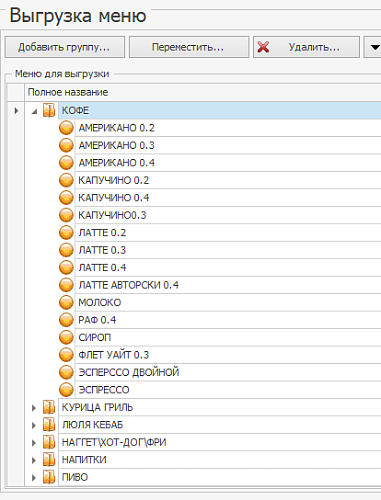This screenshot has width=381, height=500.
Task: Click the ПИВО folder icon
Action: 49,477
